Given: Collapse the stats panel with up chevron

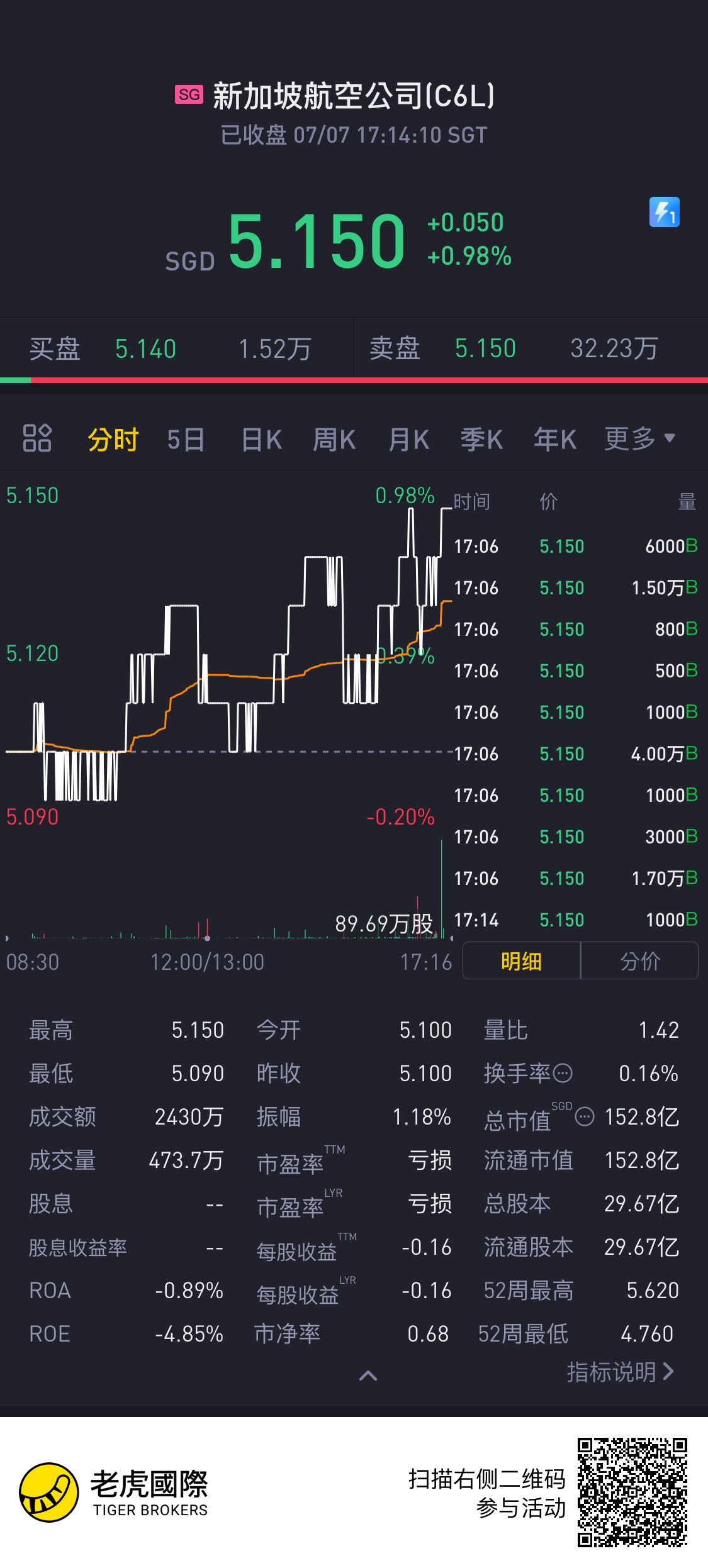Looking at the screenshot, I should click(368, 1376).
